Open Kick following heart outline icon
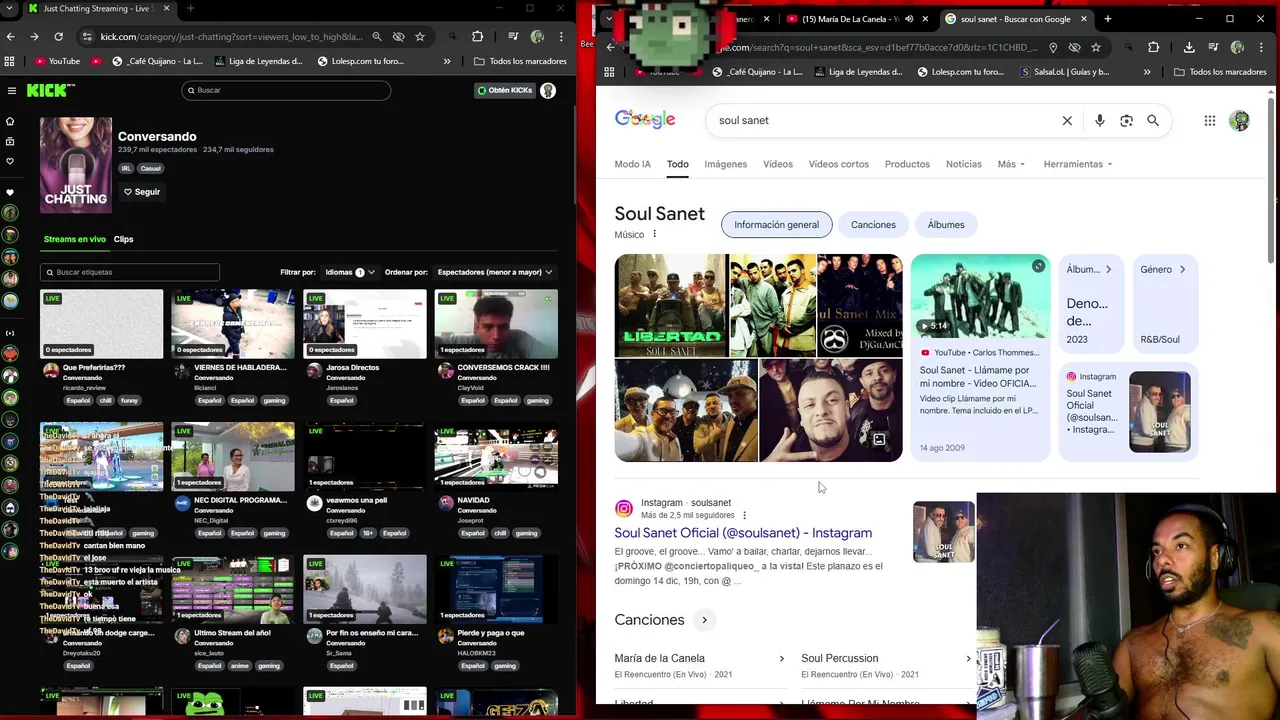 tap(10, 161)
